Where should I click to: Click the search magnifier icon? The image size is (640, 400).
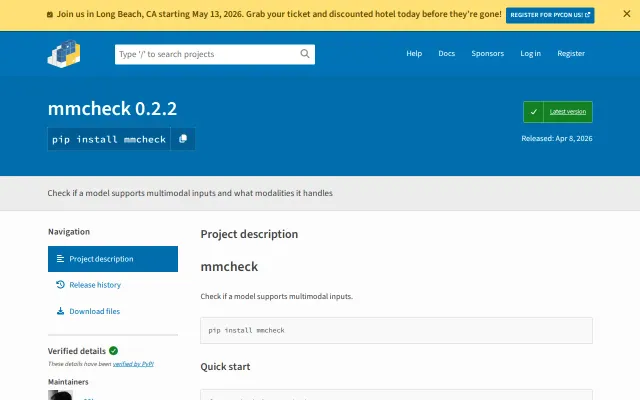[305, 54]
